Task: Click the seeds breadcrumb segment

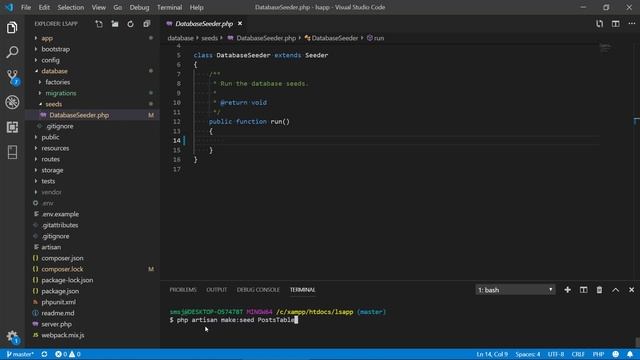Action: point(209,38)
